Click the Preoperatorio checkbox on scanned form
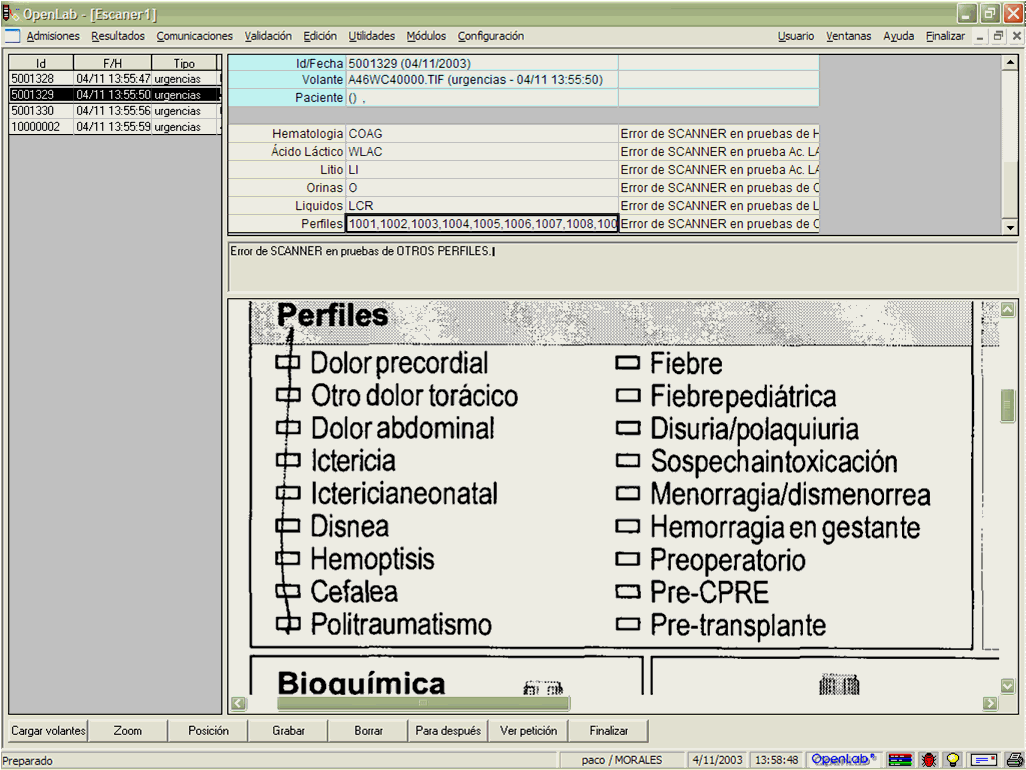 pos(627,560)
